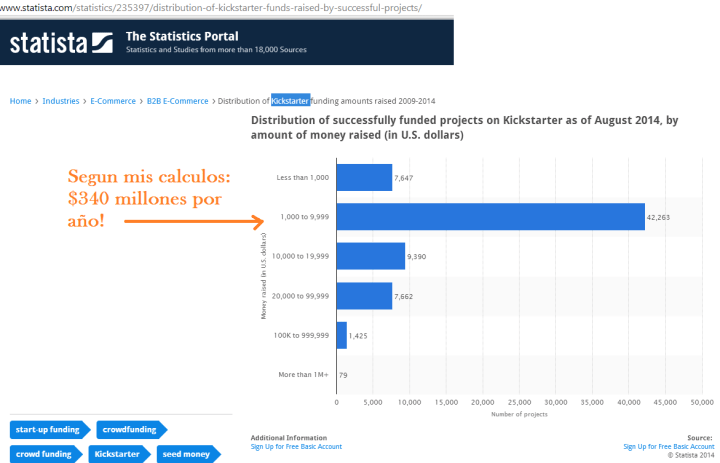Click Sign Up link under Source
720x463 pixels.
[x=668, y=446]
